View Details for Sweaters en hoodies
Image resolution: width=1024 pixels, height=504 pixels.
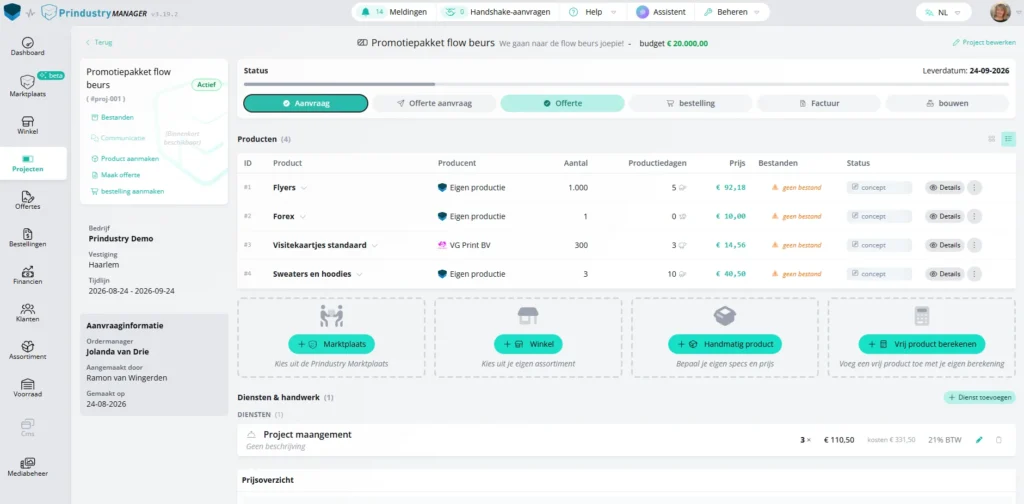point(944,274)
